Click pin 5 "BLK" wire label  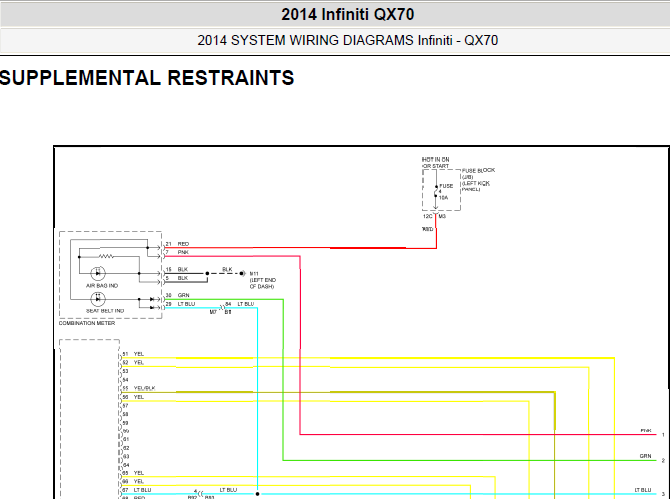pyautogui.click(x=182, y=278)
